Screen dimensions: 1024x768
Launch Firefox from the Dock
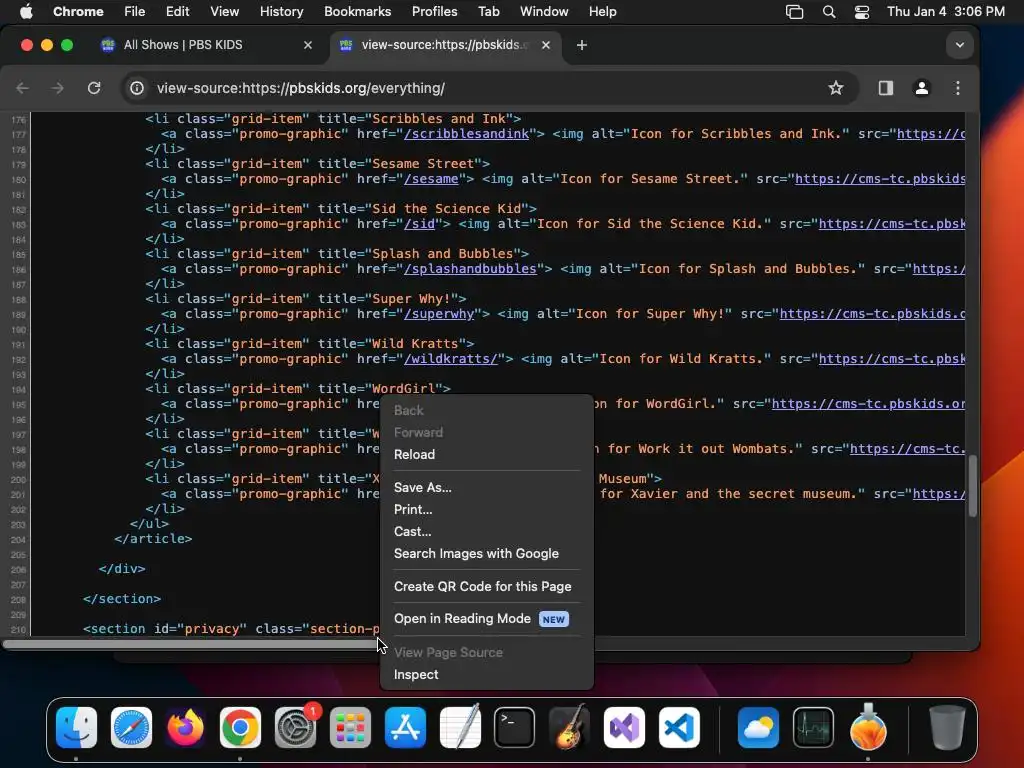[x=185, y=727]
